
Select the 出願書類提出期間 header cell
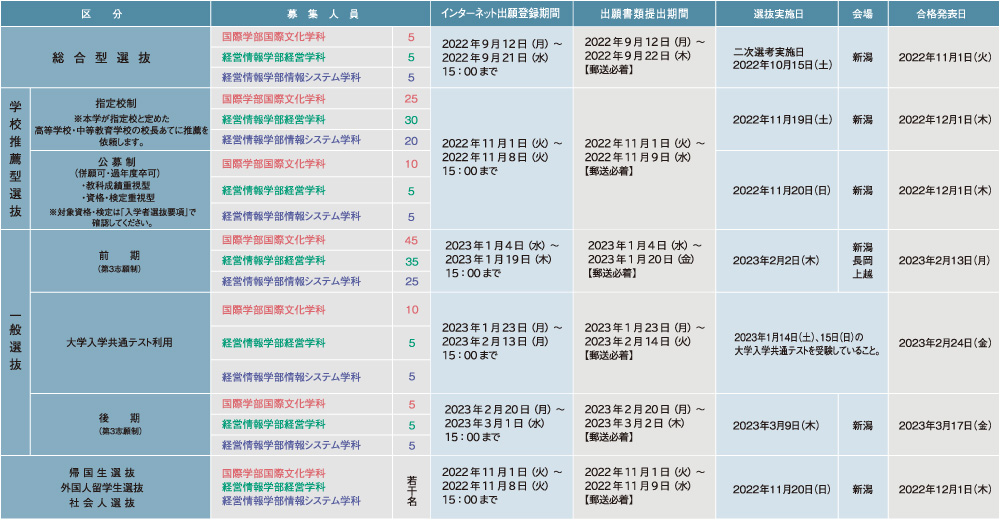coord(644,14)
